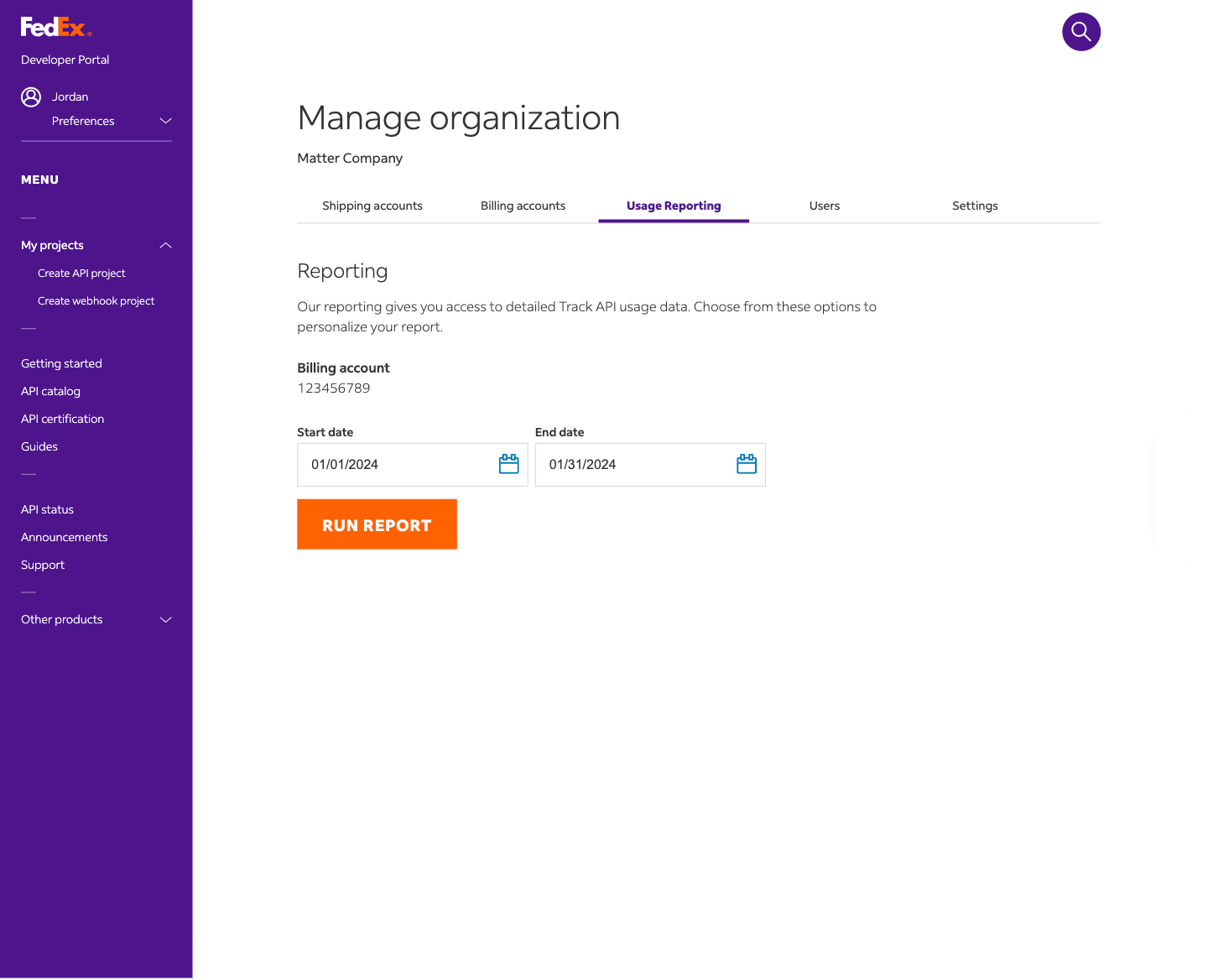Click the Developer Portal title
The height and width of the screenshot is (980, 1208).
tap(65, 60)
